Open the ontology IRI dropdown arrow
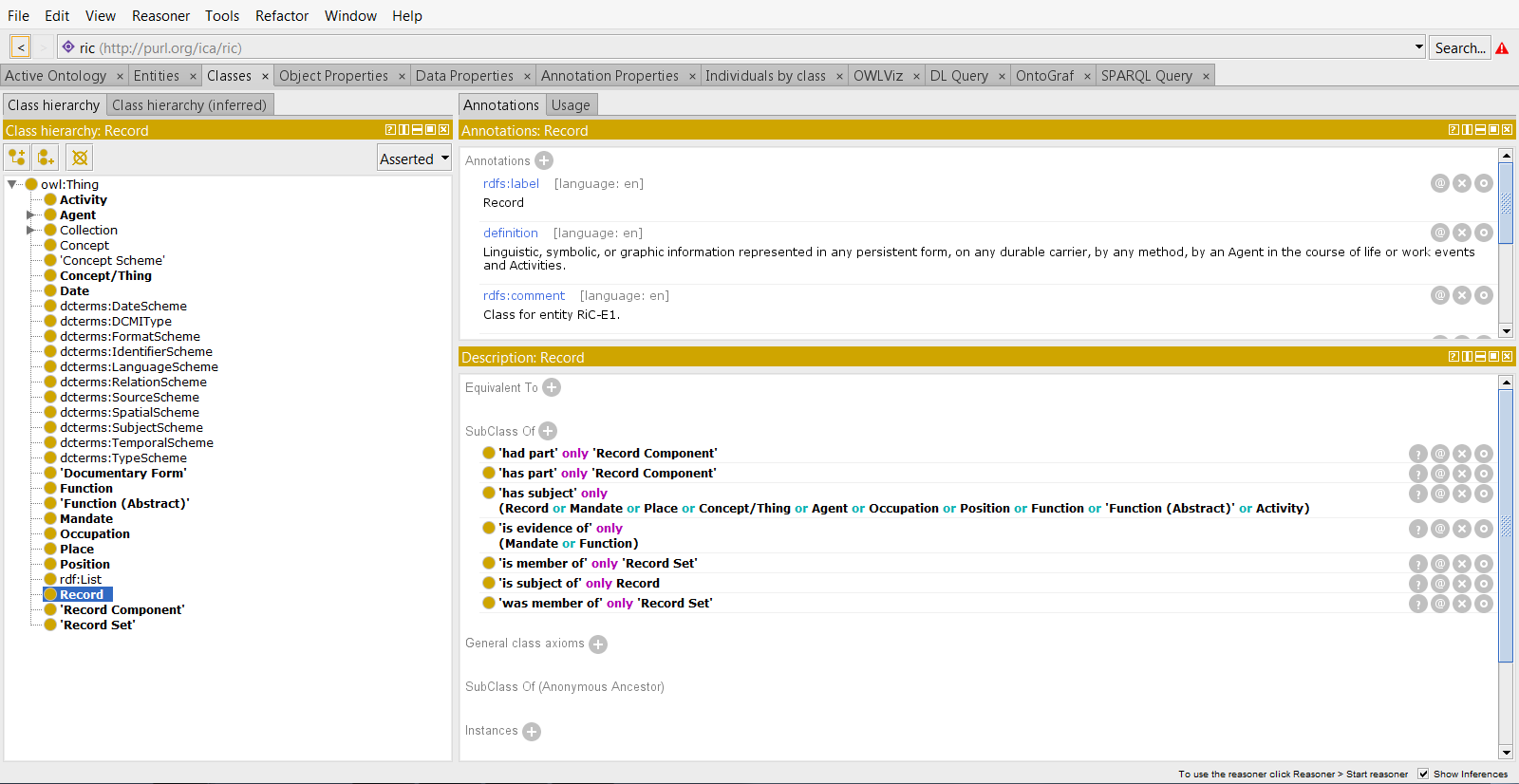 [x=1418, y=47]
